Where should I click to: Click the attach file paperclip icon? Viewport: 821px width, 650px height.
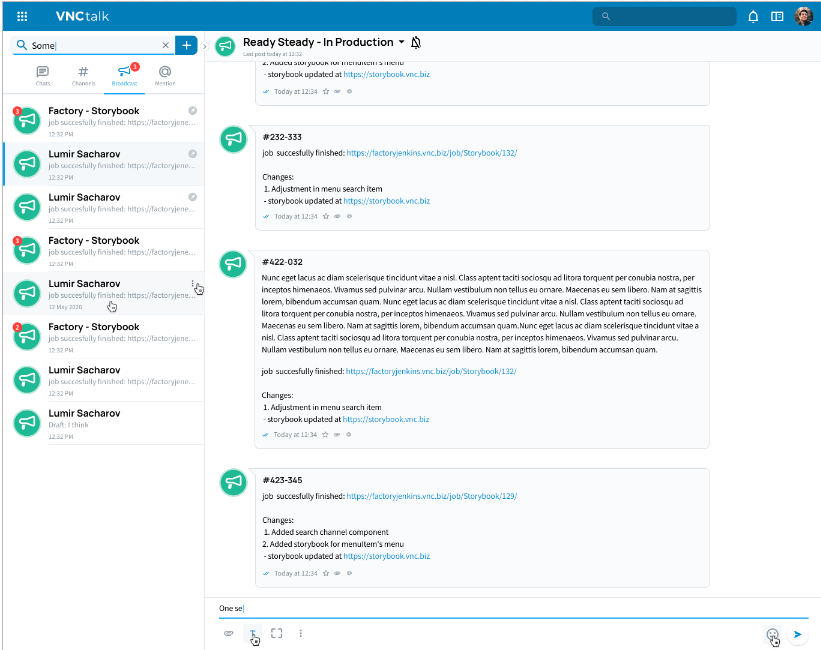pos(228,633)
